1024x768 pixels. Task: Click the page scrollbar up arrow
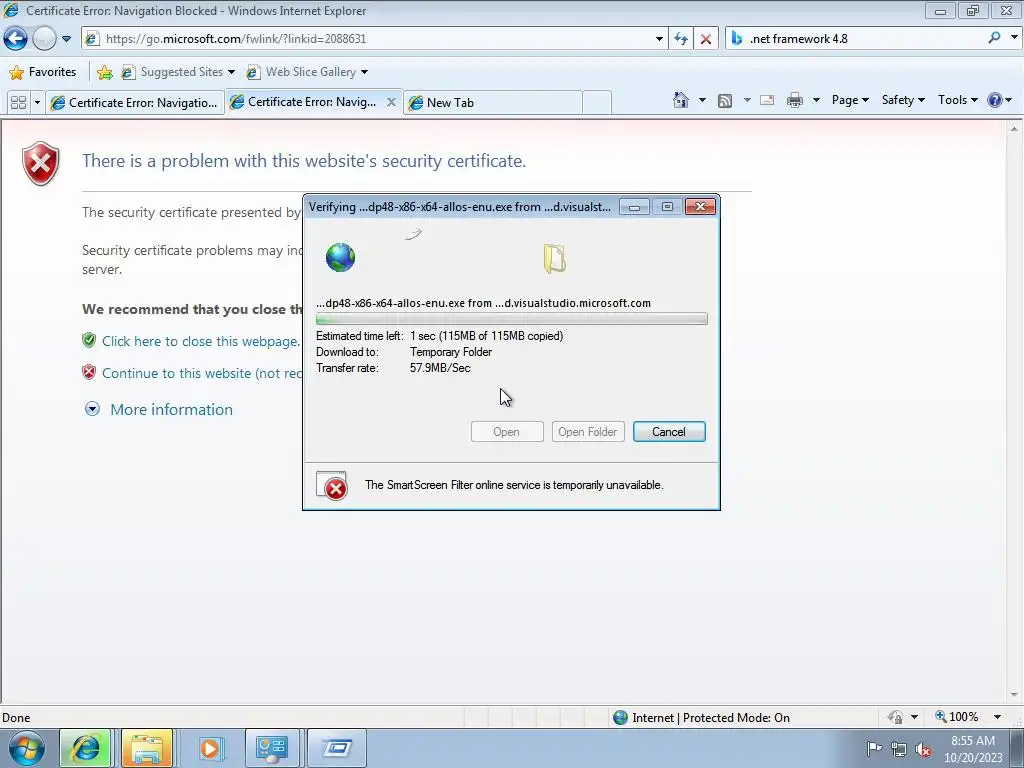(x=1014, y=129)
